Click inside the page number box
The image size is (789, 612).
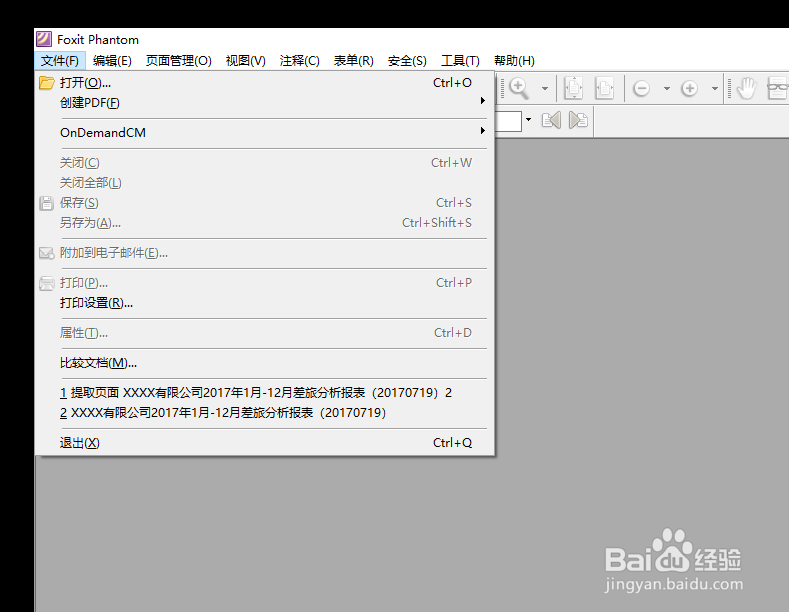pyautogui.click(x=508, y=121)
